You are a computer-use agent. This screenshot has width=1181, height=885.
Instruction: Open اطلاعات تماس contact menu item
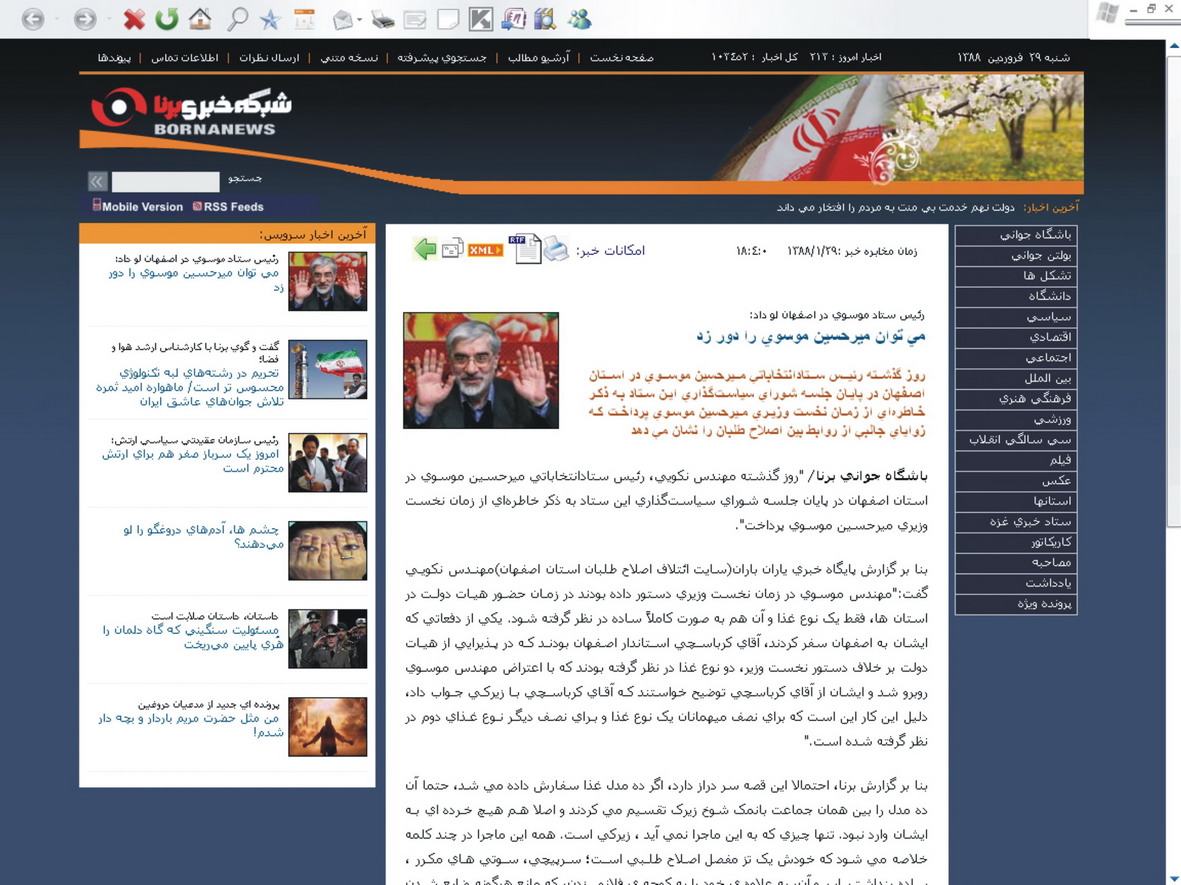point(185,57)
